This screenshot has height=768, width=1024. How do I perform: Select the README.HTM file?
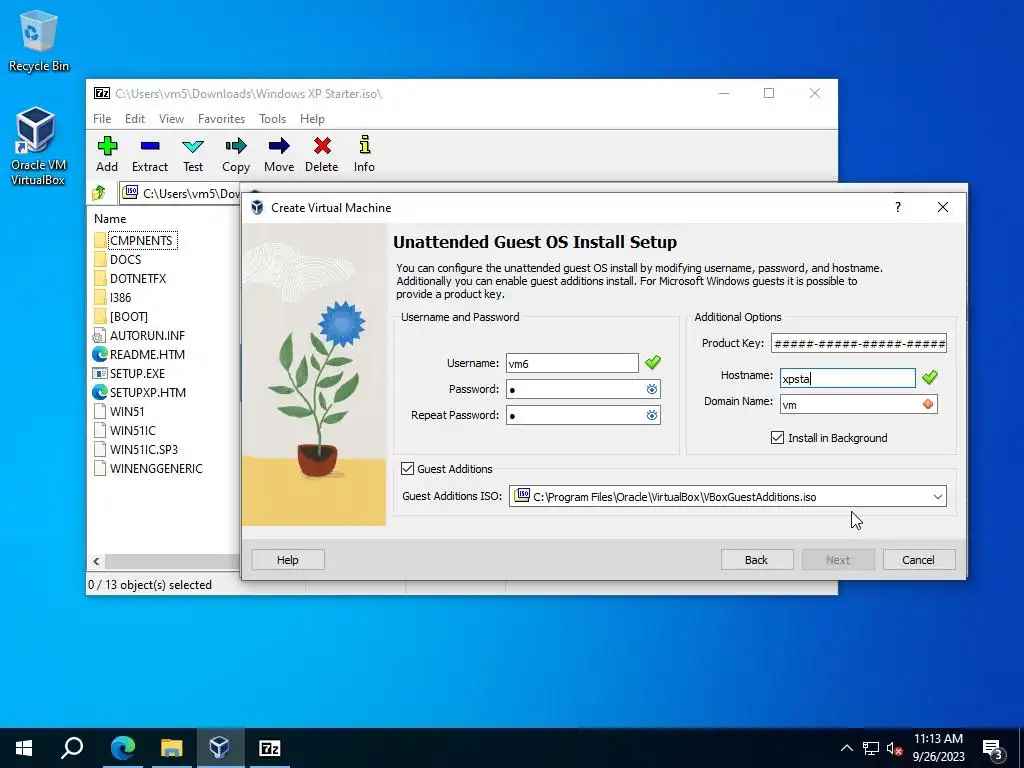147,354
